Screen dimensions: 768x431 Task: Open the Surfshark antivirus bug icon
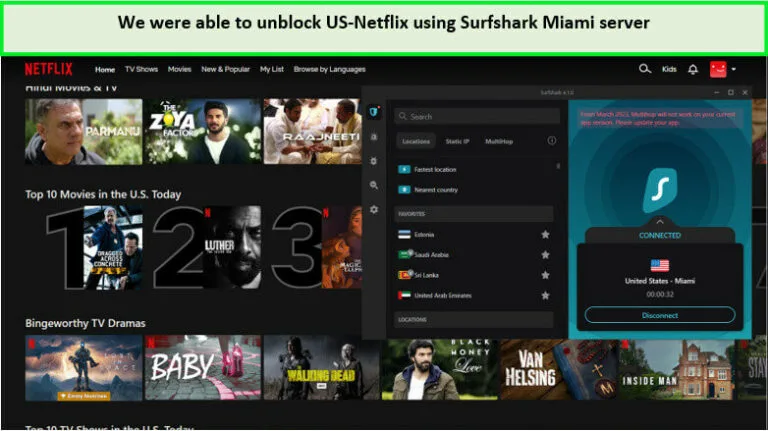coord(374,161)
